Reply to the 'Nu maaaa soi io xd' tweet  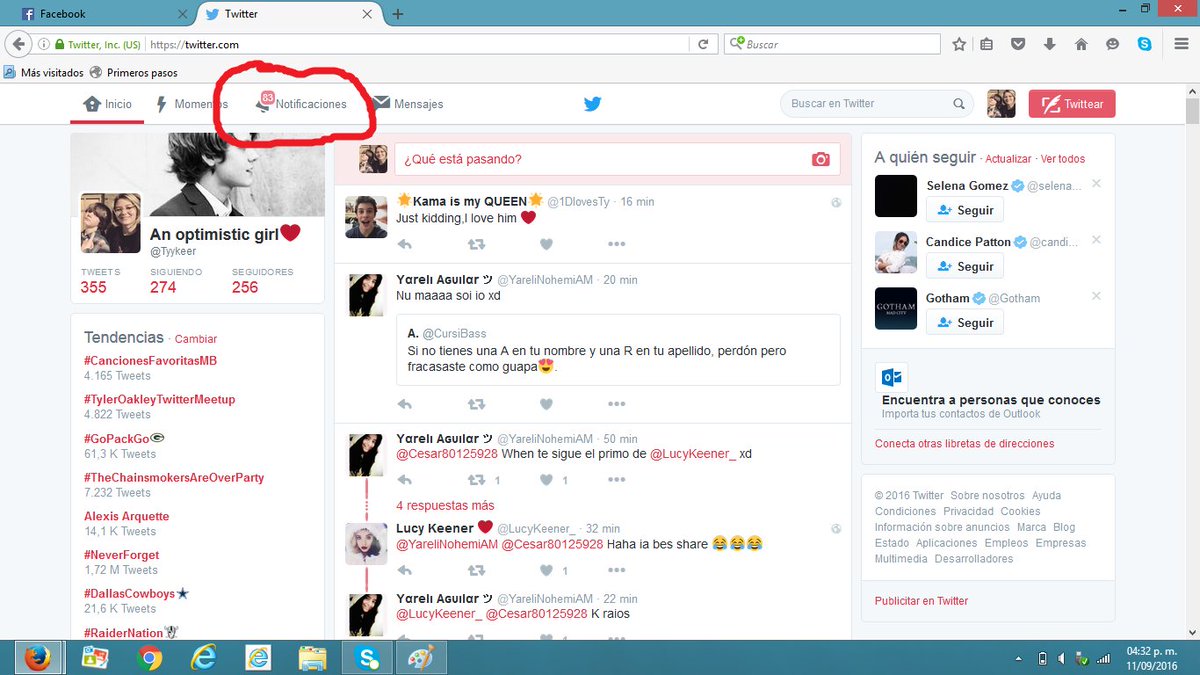[405, 404]
